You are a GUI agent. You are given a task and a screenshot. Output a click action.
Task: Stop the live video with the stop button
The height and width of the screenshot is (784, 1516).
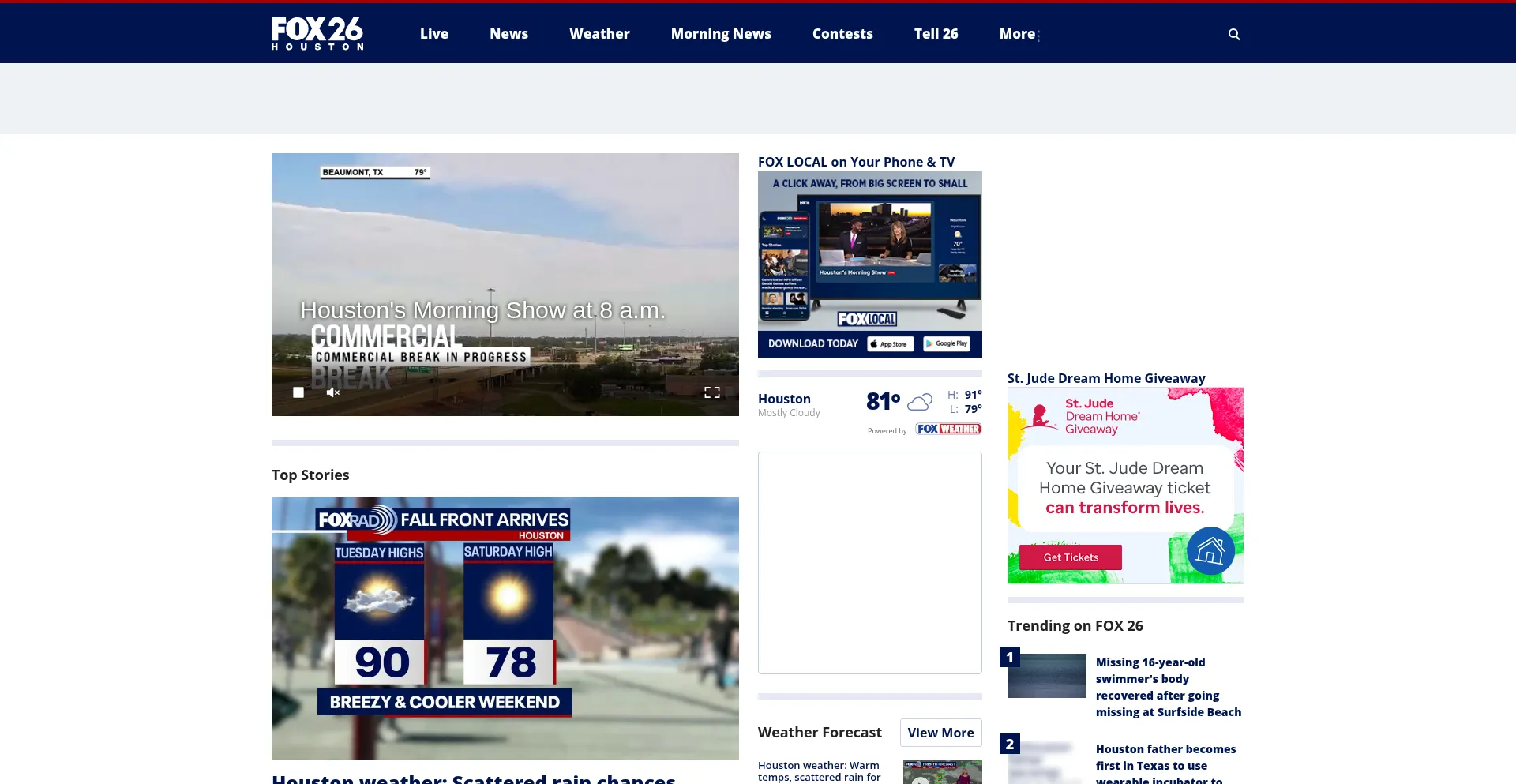[x=298, y=392]
